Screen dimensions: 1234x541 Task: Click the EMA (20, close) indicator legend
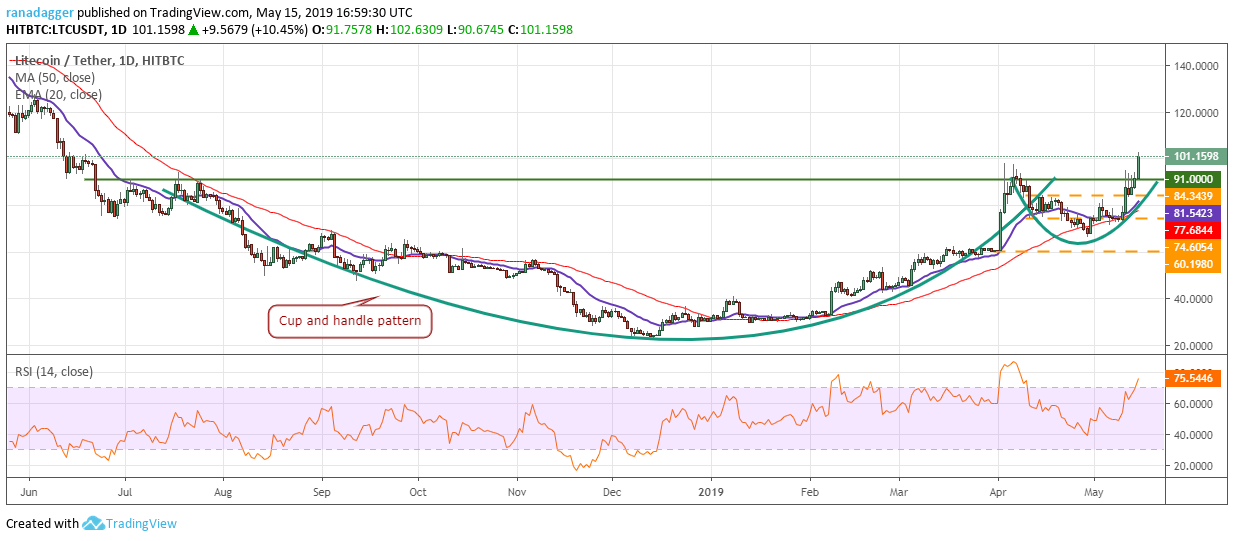pyautogui.click(x=58, y=95)
